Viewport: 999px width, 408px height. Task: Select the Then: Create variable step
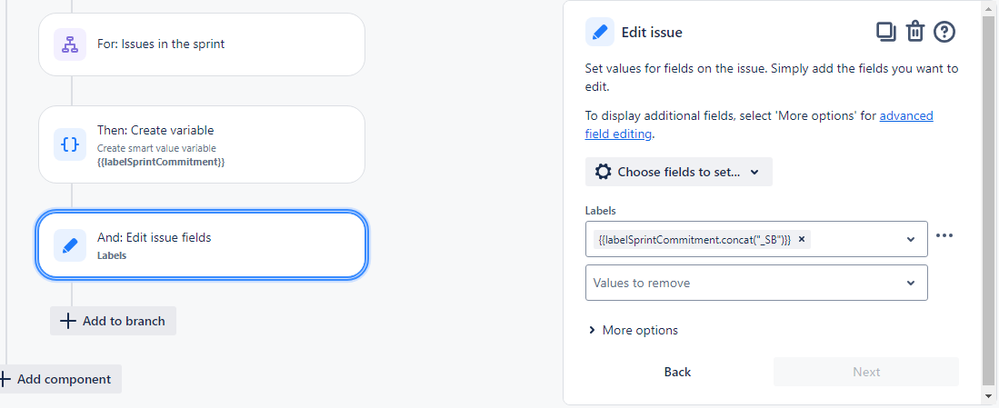point(201,145)
